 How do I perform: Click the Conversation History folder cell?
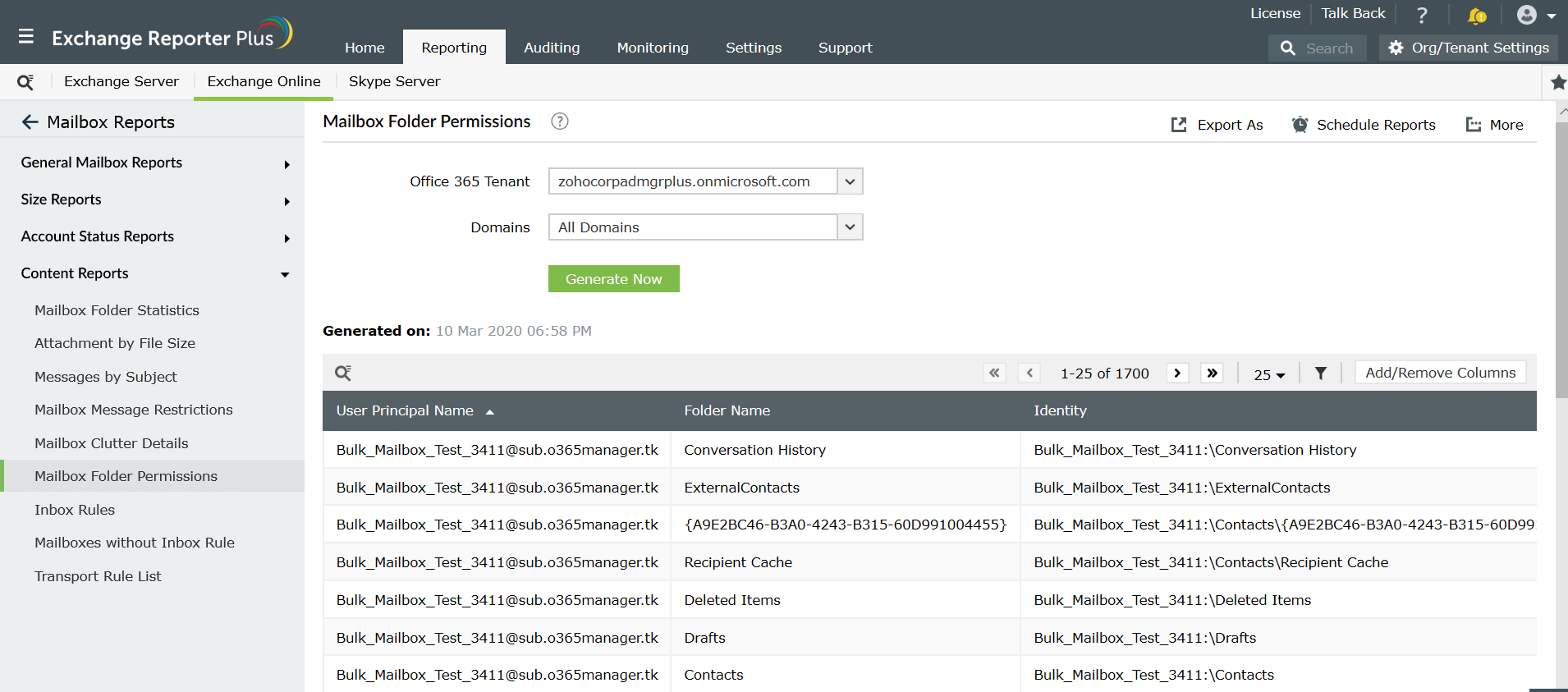point(846,450)
